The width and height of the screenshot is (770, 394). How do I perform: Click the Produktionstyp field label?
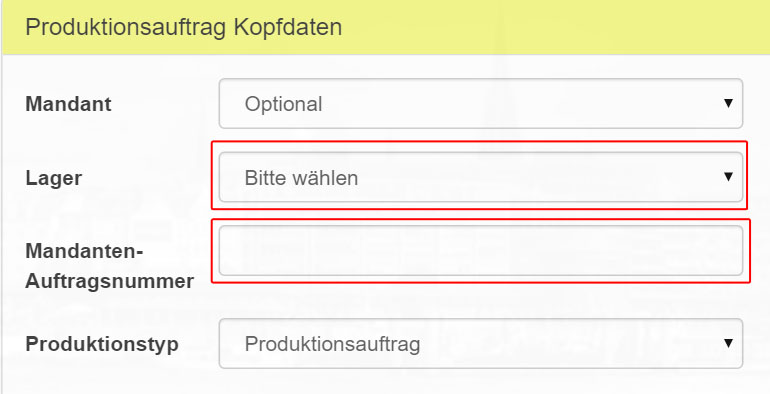click(x=102, y=344)
